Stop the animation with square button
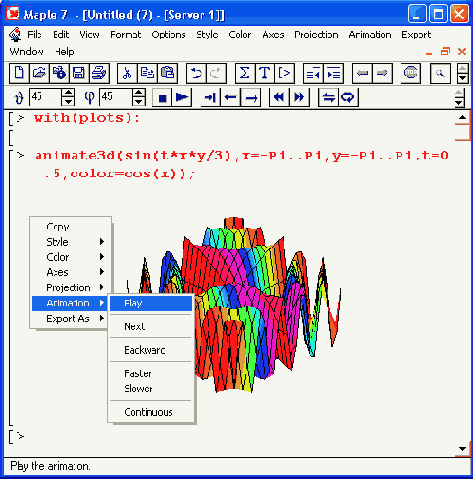Viewport: 473px width, 479px height. 162,98
